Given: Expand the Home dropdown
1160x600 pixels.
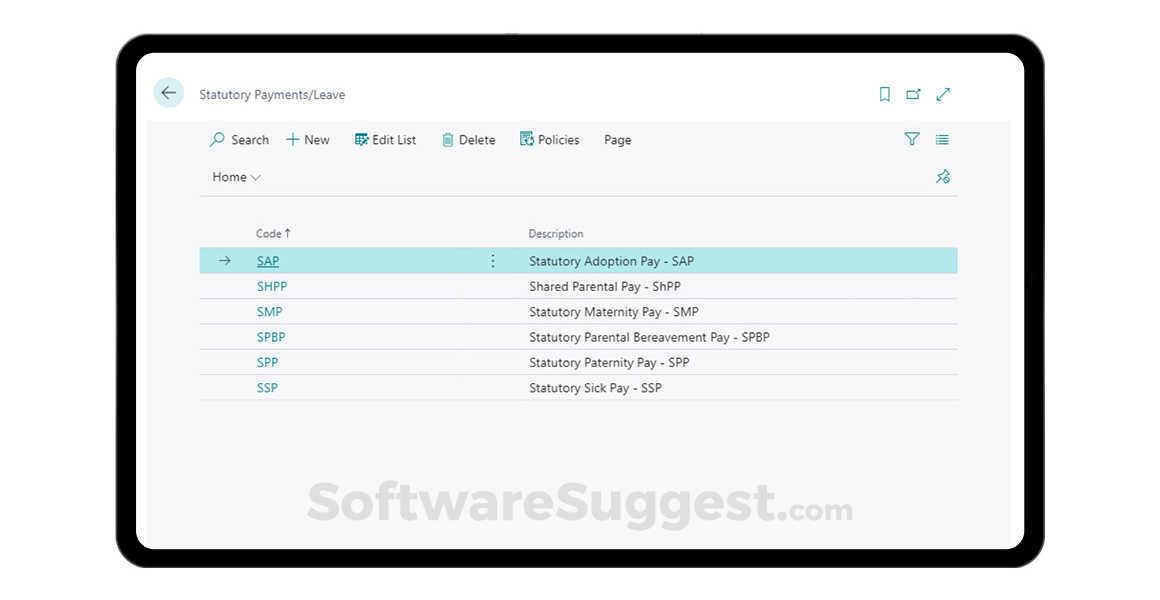Looking at the screenshot, I should coord(235,177).
